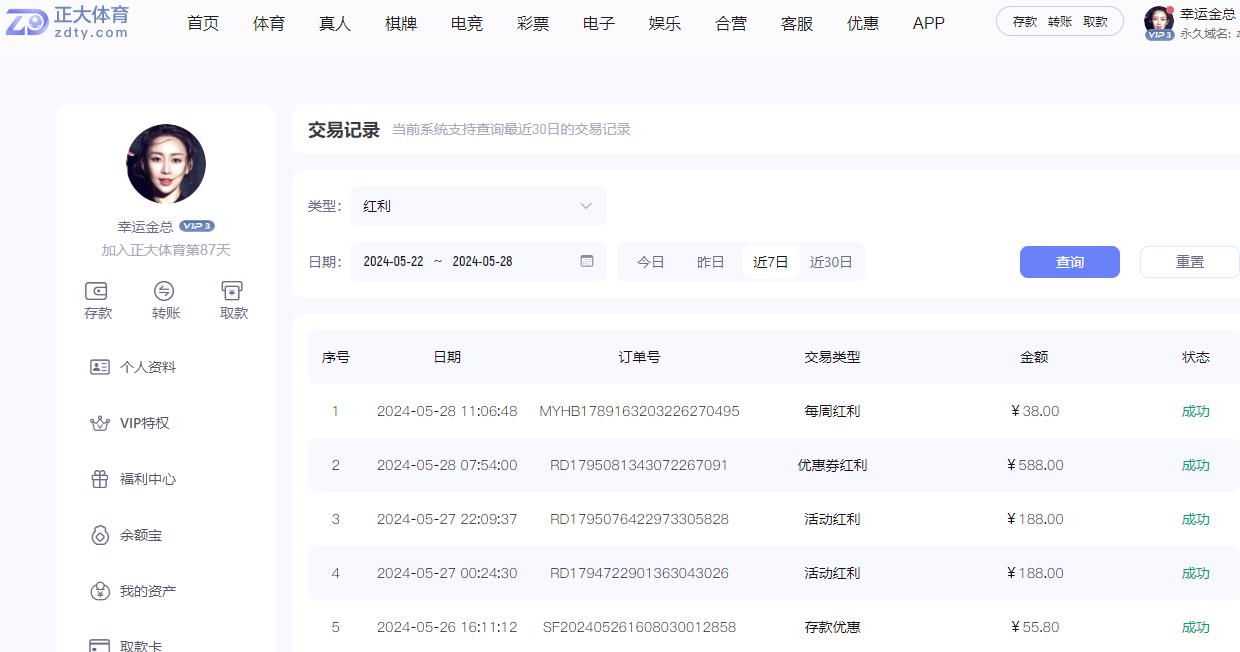Expand the 类型 selector chevron
This screenshot has height=652, width=1240.
[587, 205]
